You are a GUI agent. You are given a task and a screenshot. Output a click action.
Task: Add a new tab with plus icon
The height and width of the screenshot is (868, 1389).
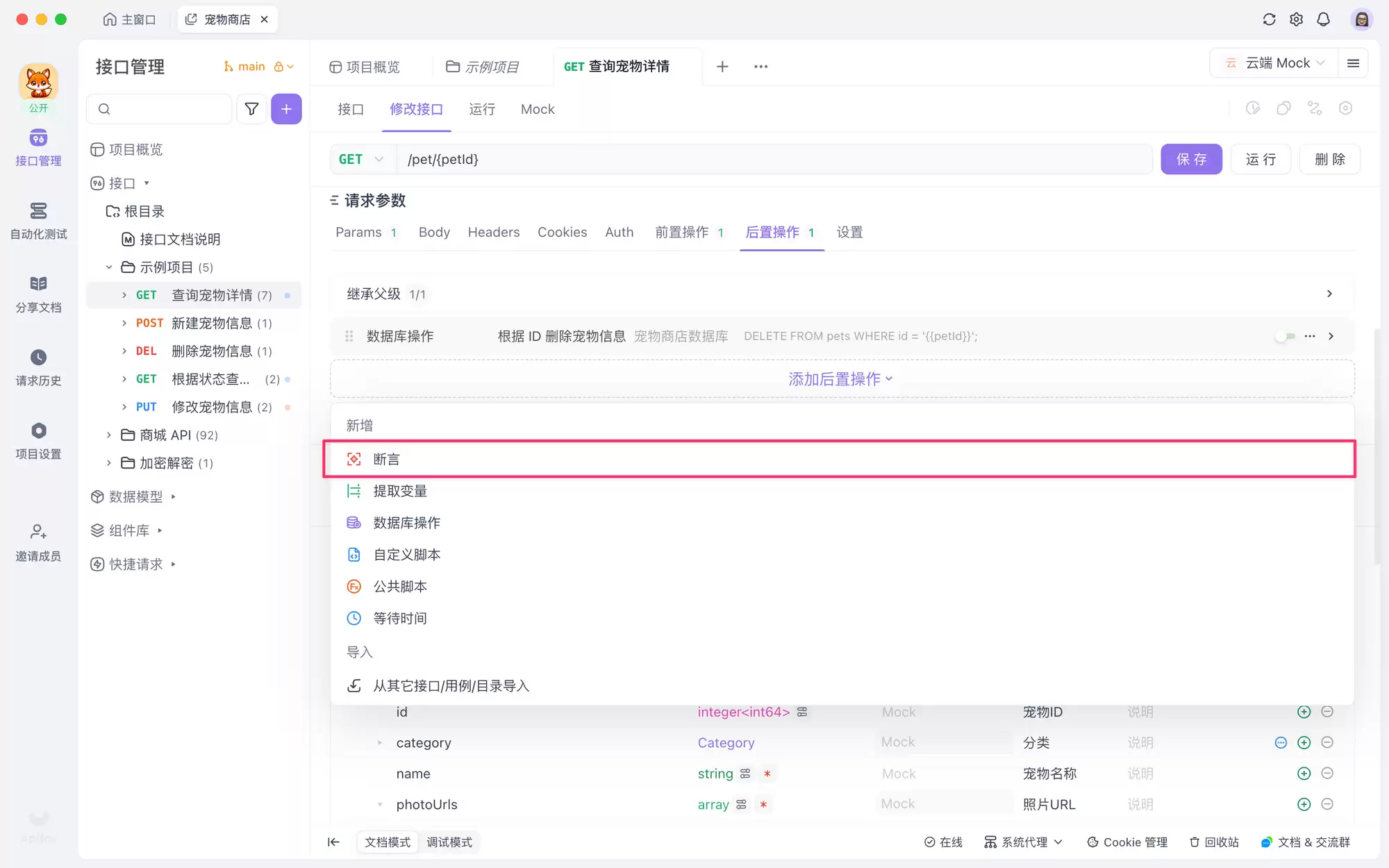pyautogui.click(x=722, y=67)
